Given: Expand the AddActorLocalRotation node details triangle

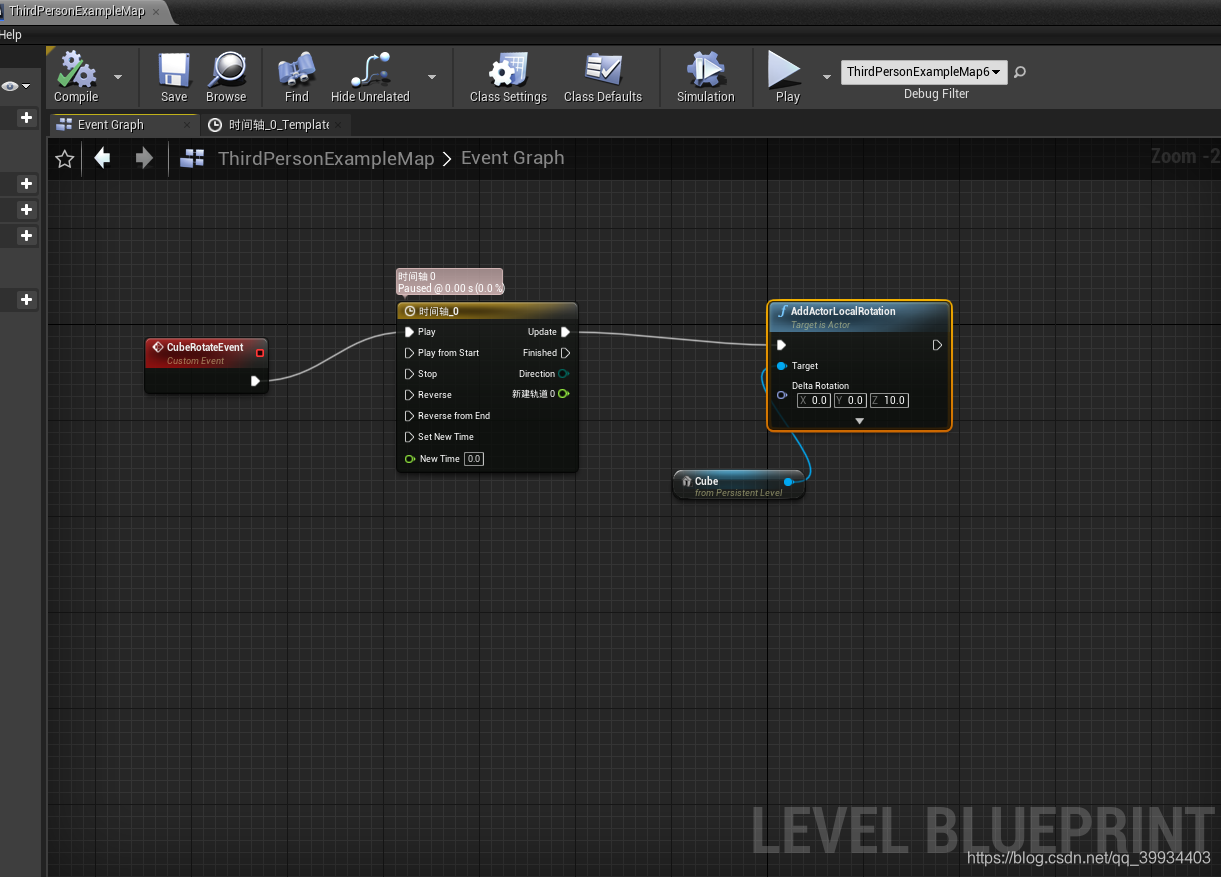Looking at the screenshot, I should tap(859, 421).
